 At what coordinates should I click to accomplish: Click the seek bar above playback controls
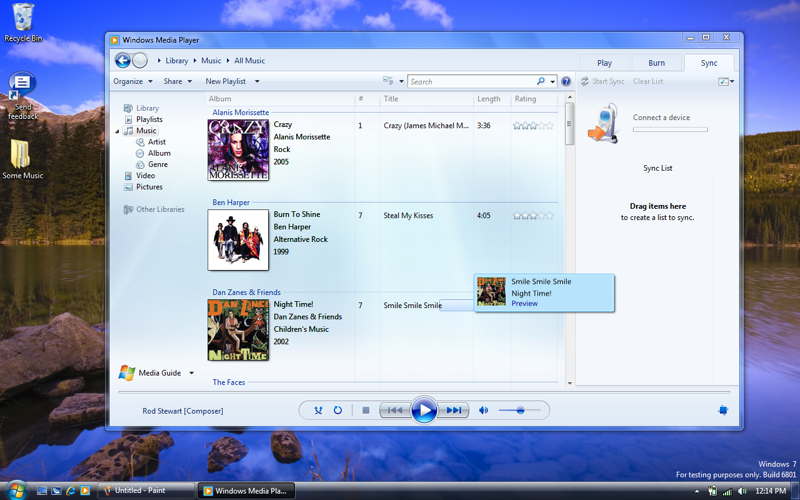[424, 392]
